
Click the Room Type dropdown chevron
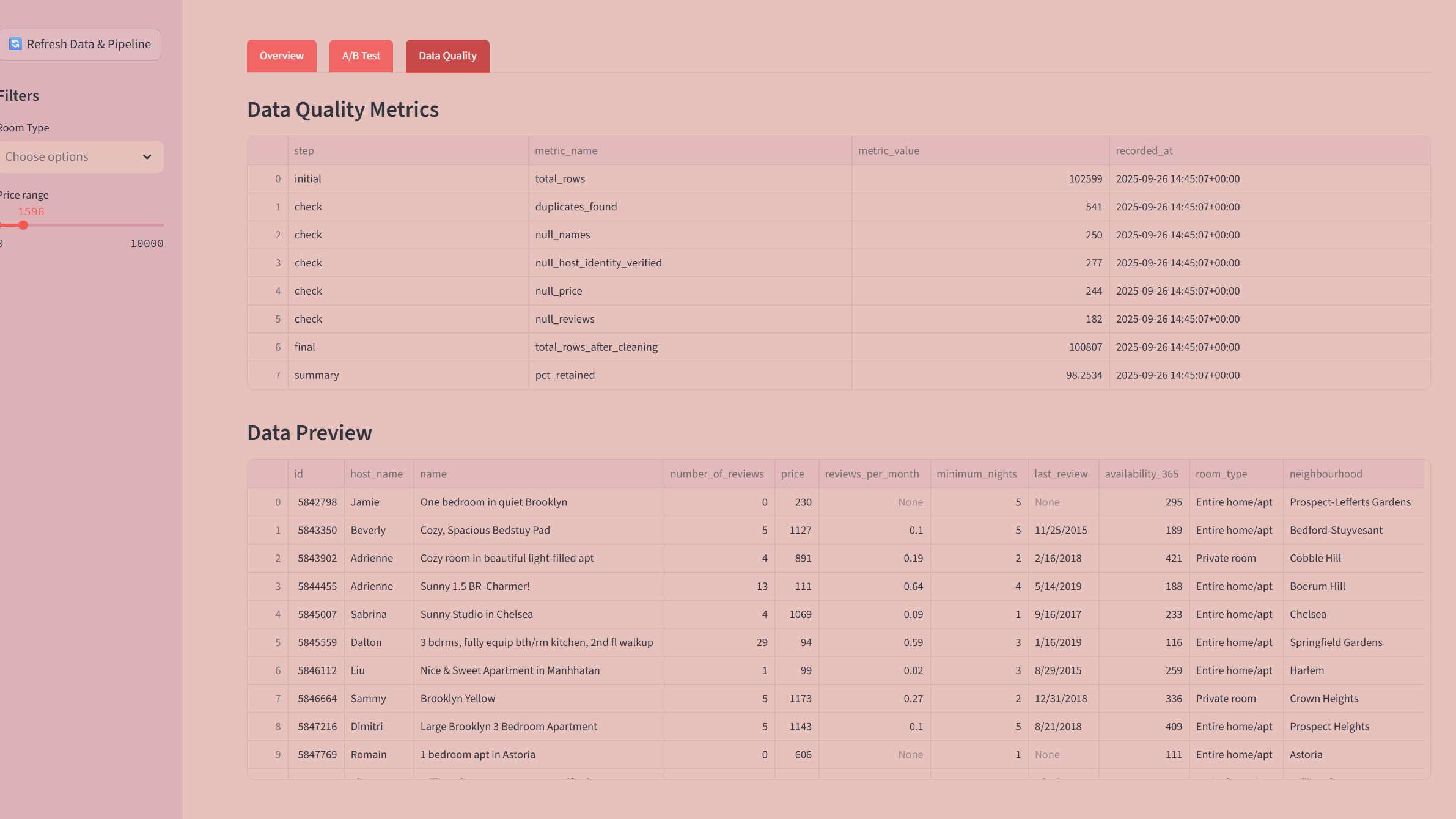tap(147, 157)
